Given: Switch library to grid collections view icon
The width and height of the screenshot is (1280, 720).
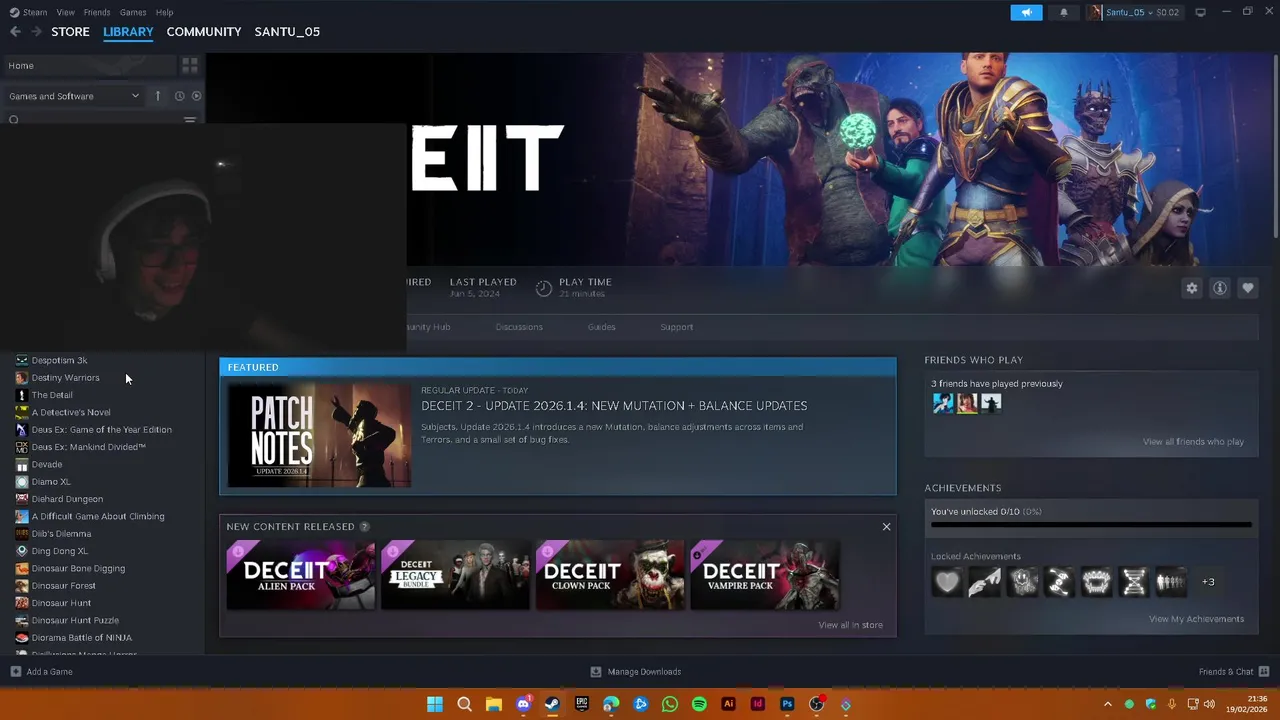Looking at the screenshot, I should pyautogui.click(x=189, y=65).
